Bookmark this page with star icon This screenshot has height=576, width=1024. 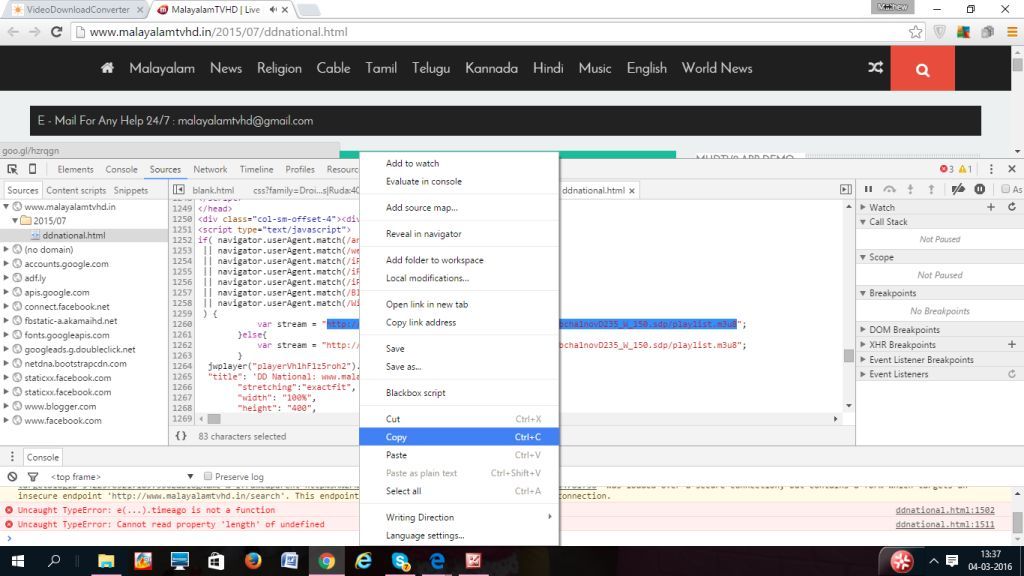[x=916, y=31]
